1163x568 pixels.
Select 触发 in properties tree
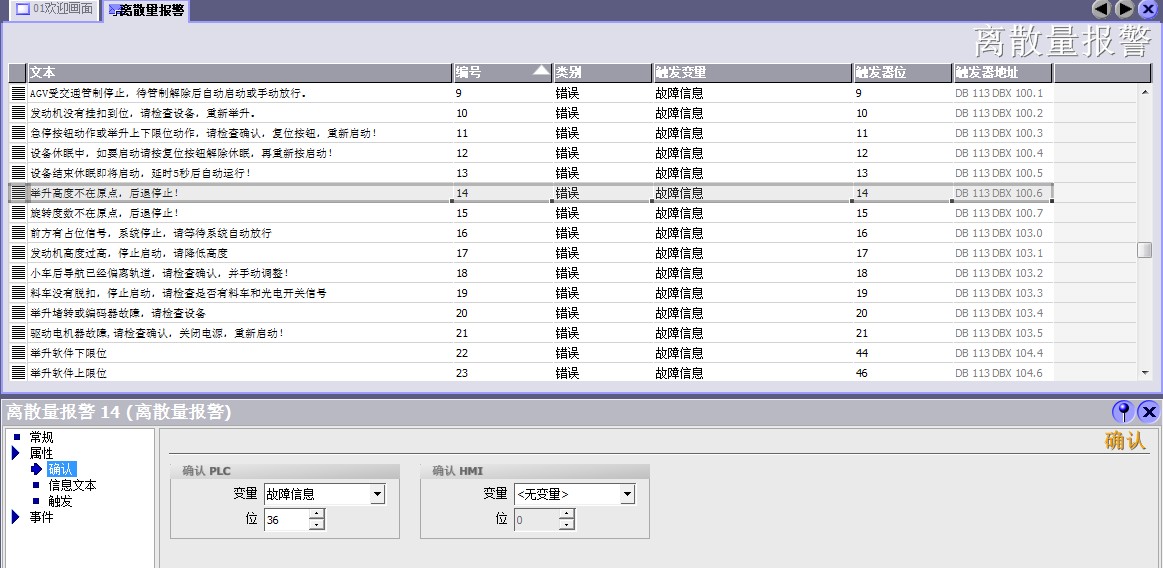pyautogui.click(x=61, y=502)
